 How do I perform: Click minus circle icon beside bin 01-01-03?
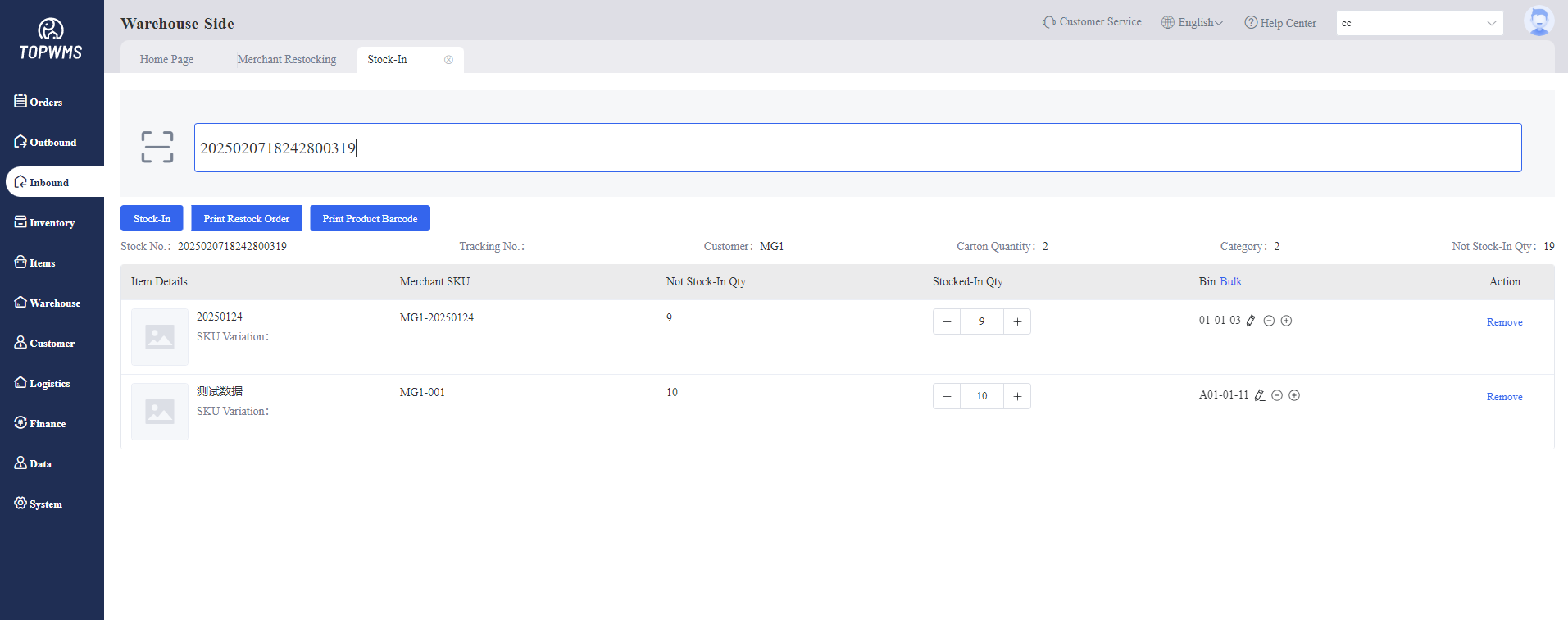pos(1269,321)
